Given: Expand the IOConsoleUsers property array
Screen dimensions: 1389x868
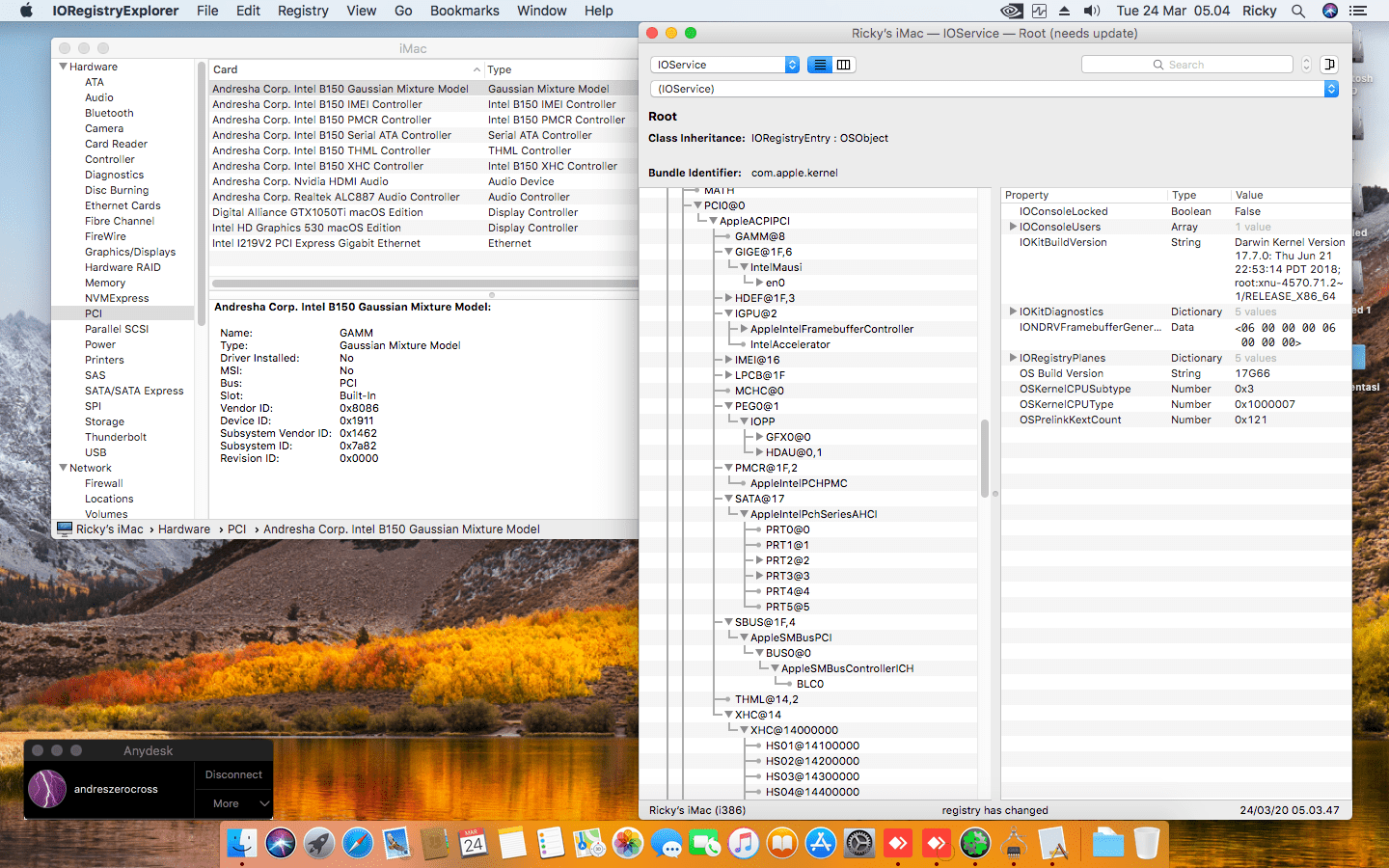Looking at the screenshot, I should (x=1013, y=227).
